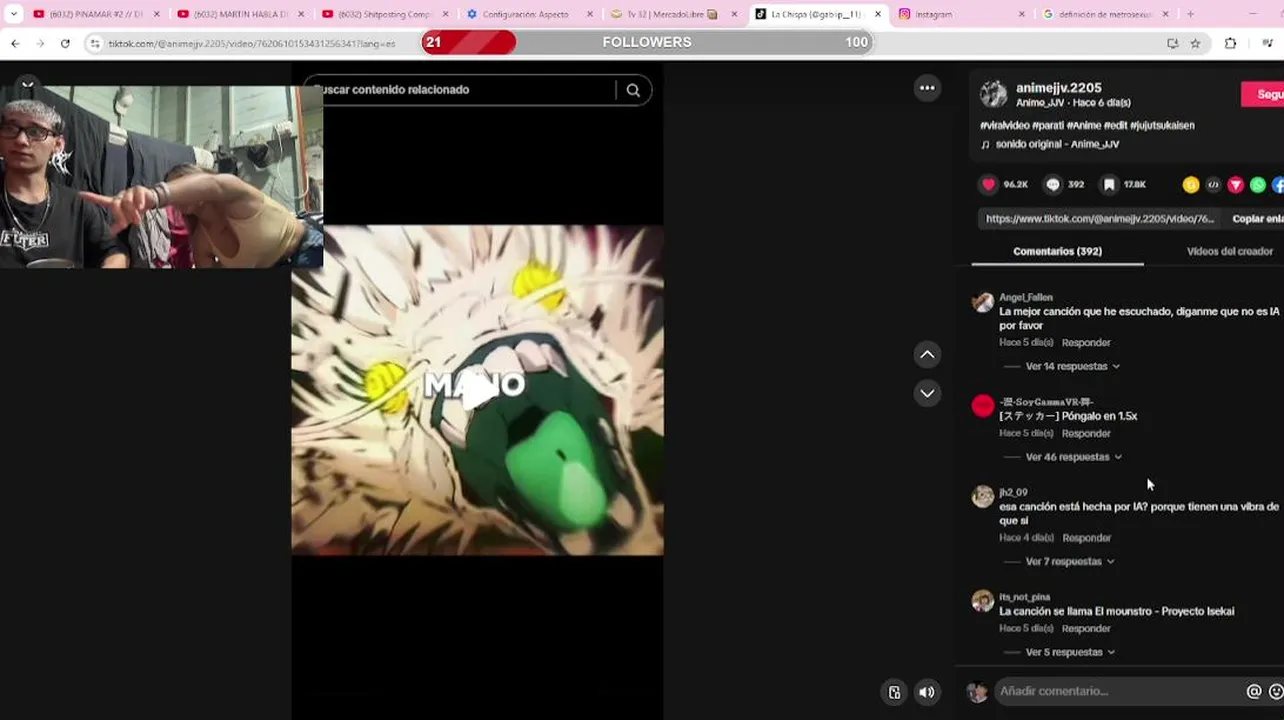Save video with the bookmark icon

(1109, 185)
